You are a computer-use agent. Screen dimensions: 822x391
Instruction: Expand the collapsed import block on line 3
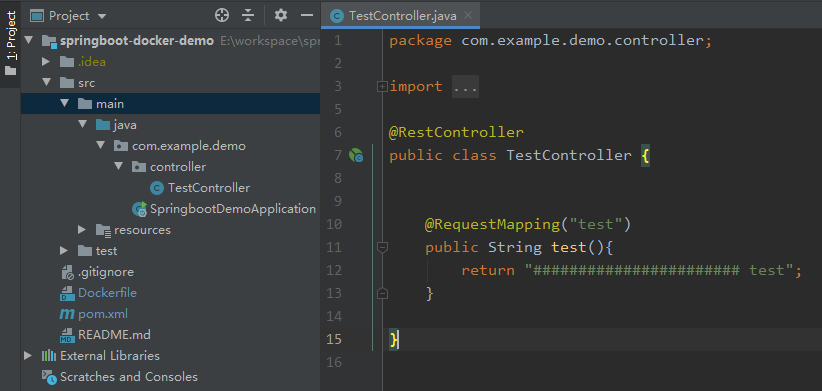382,86
